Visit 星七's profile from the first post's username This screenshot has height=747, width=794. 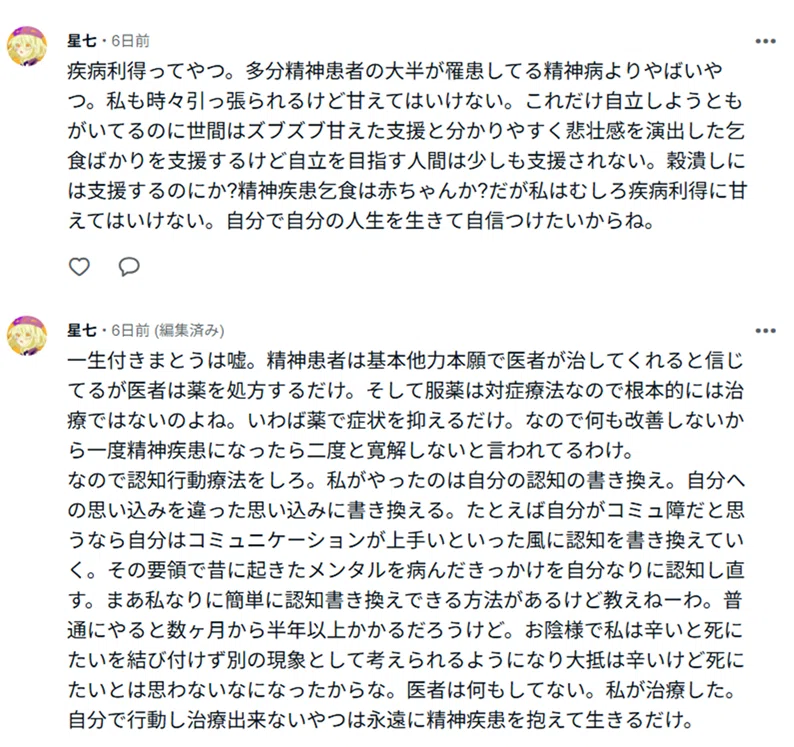82,41
